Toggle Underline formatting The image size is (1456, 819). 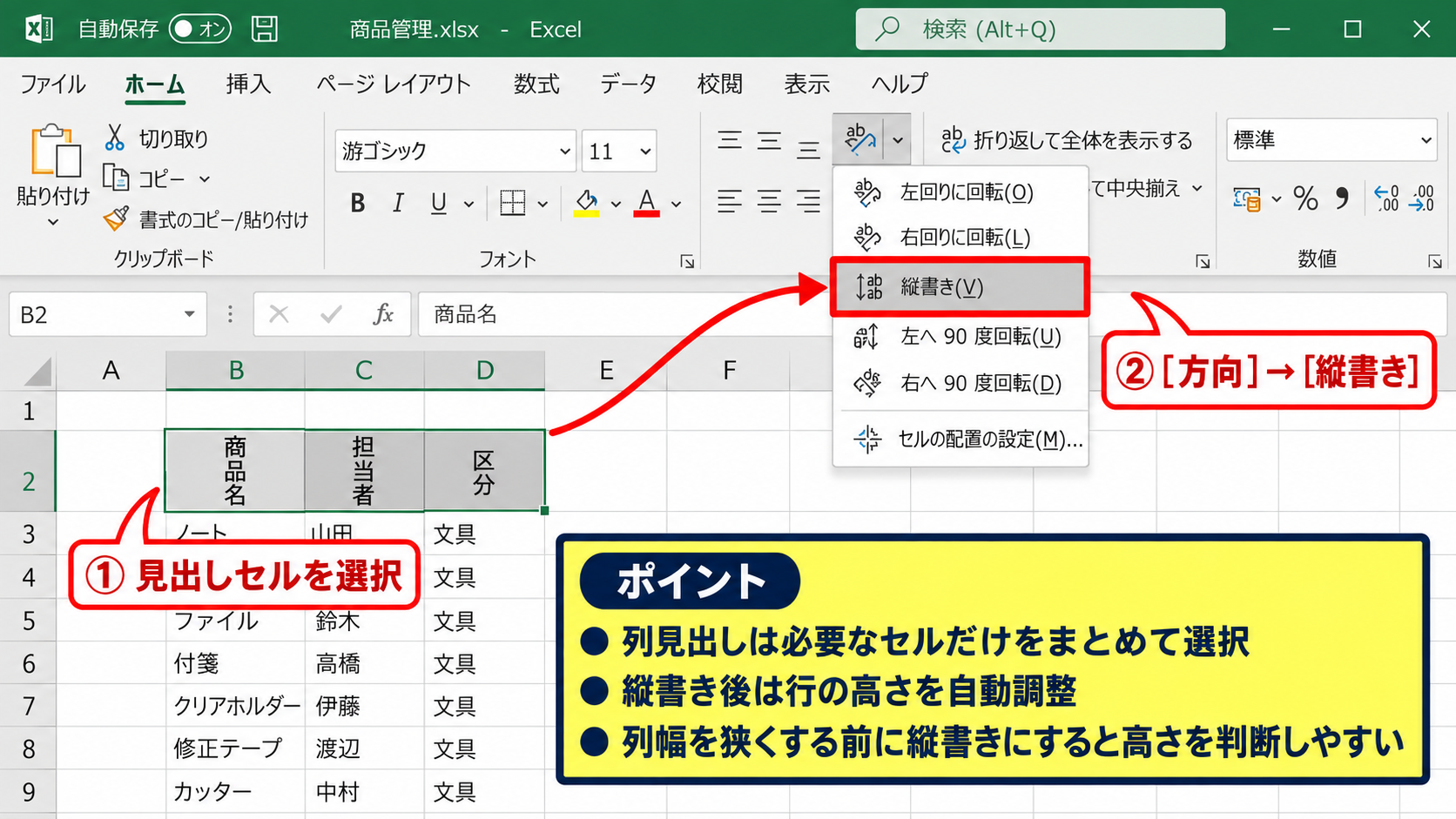click(x=439, y=204)
